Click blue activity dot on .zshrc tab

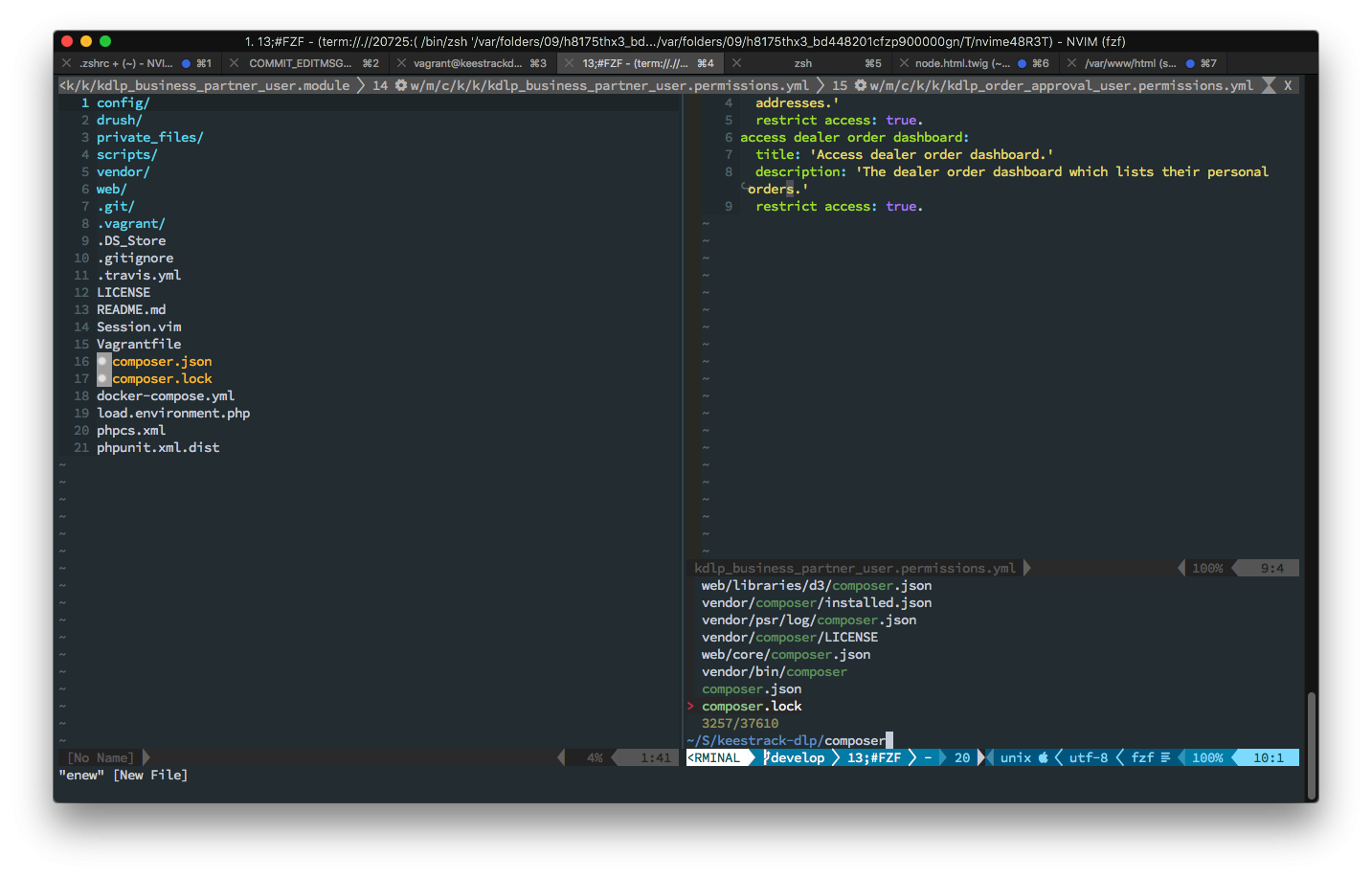pos(186,63)
